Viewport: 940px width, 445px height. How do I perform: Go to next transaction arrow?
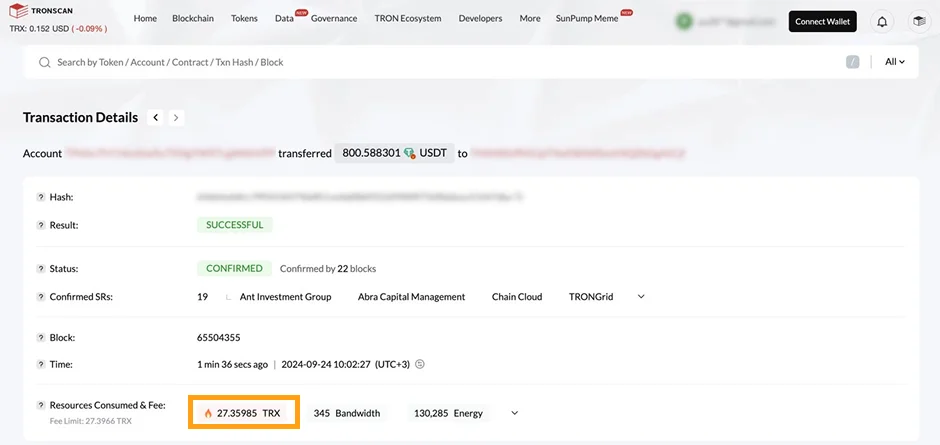[176, 118]
